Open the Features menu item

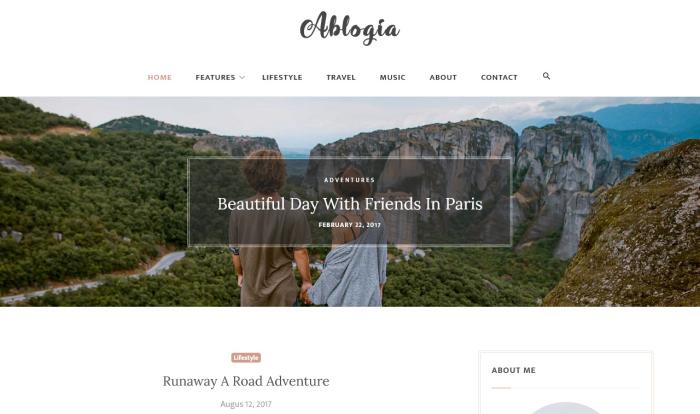pyautogui.click(x=215, y=77)
